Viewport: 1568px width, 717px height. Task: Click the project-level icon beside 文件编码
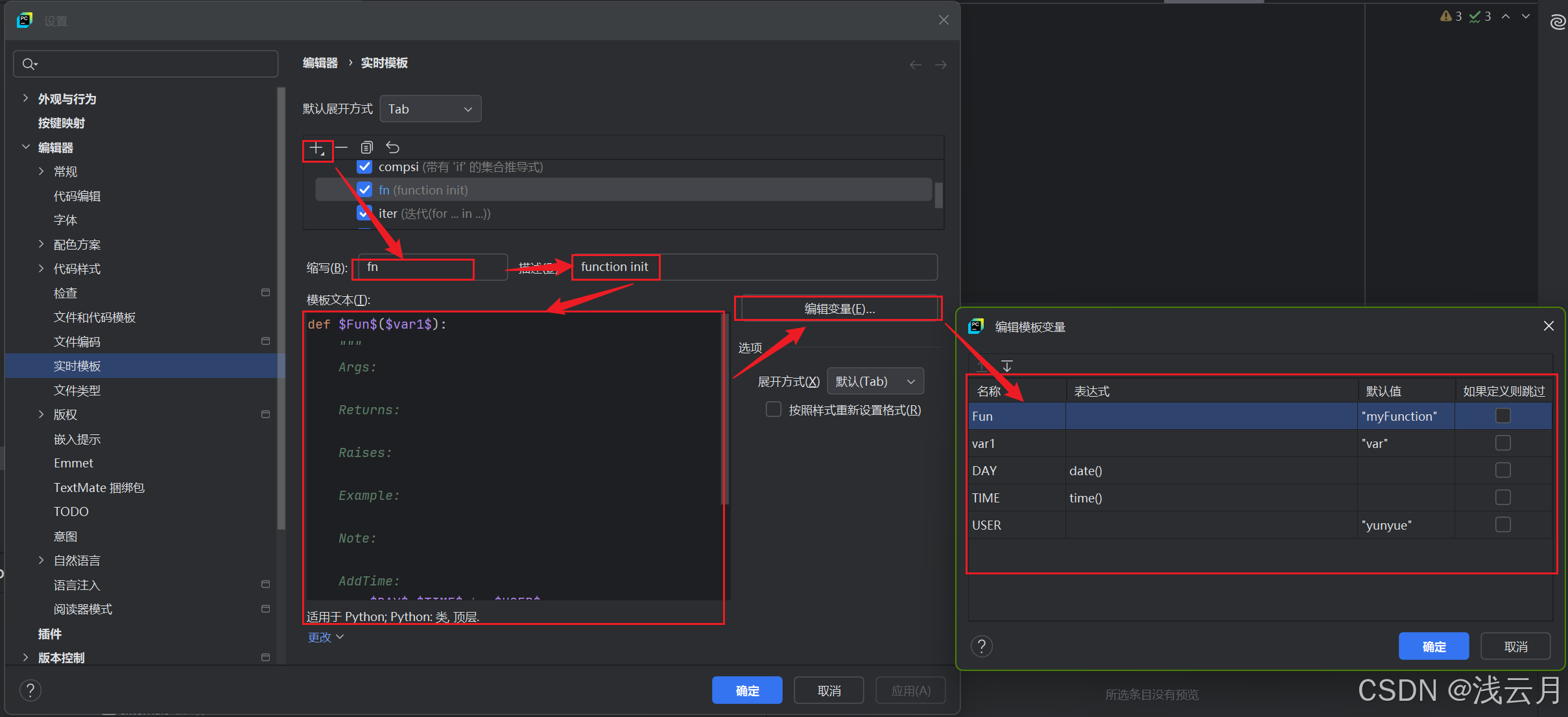click(265, 342)
